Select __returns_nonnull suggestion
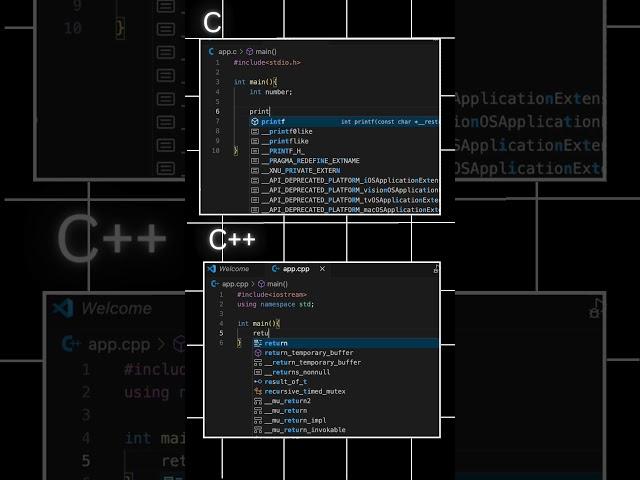This screenshot has height=480, width=640. tap(346, 372)
